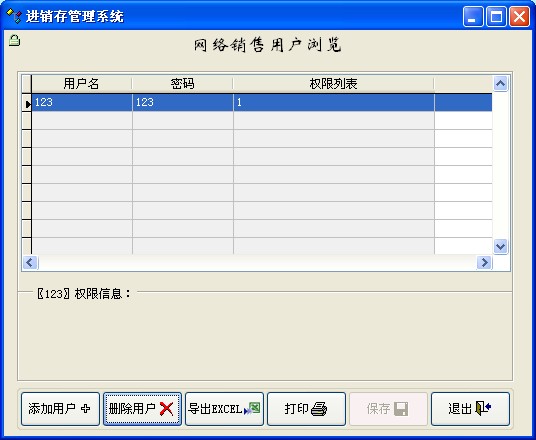Click the printer icon on 打印

click(319, 409)
